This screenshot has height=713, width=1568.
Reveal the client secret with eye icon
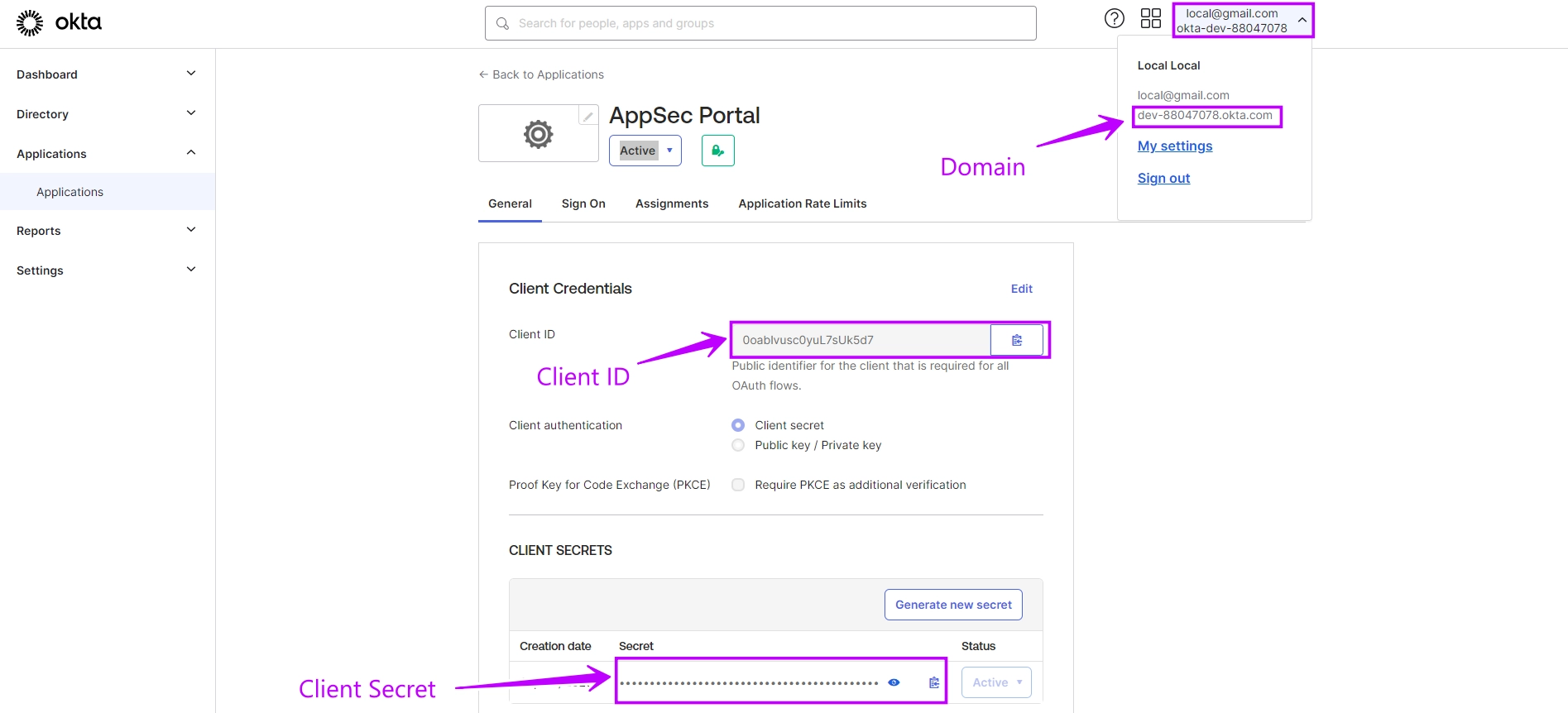pos(894,682)
